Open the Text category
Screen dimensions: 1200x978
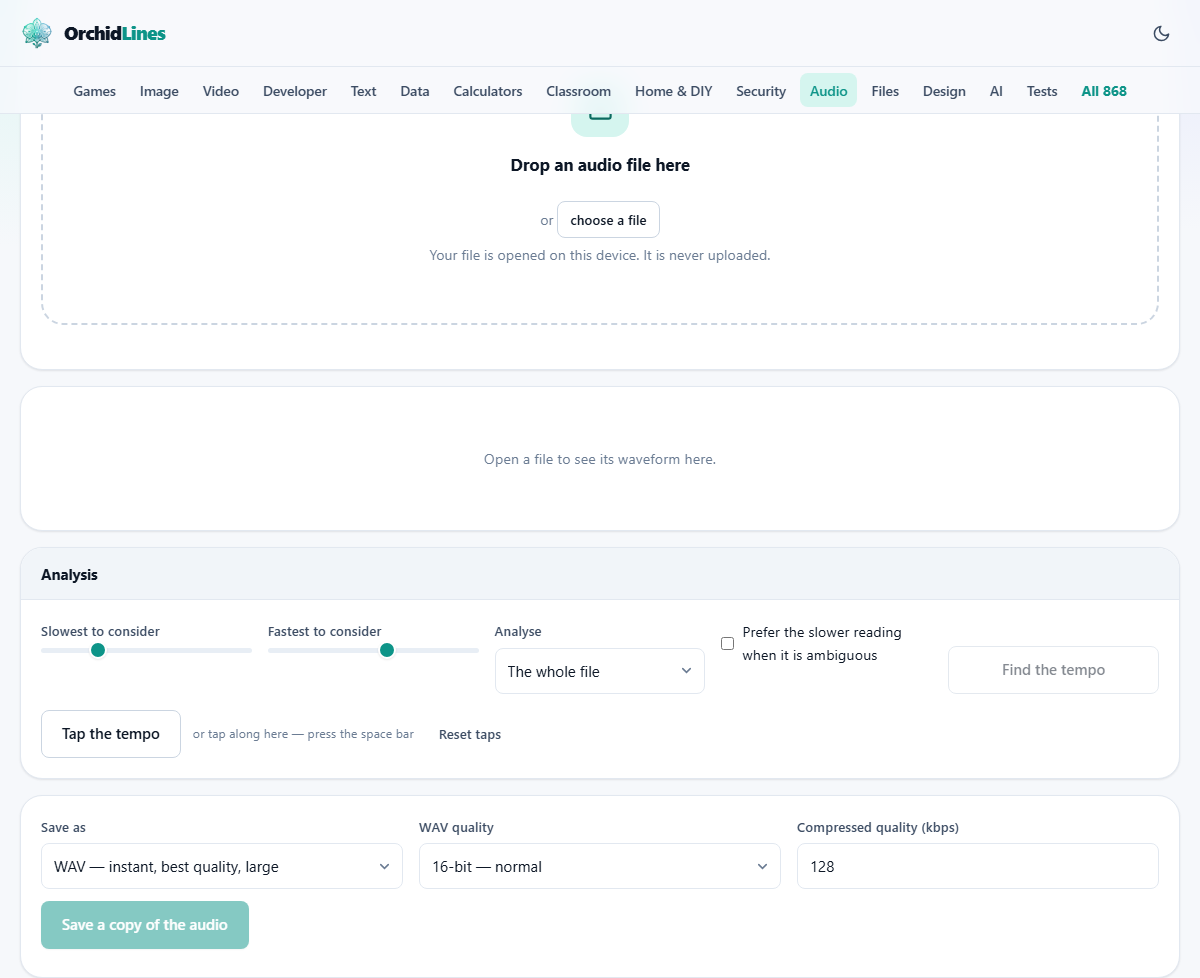364,91
